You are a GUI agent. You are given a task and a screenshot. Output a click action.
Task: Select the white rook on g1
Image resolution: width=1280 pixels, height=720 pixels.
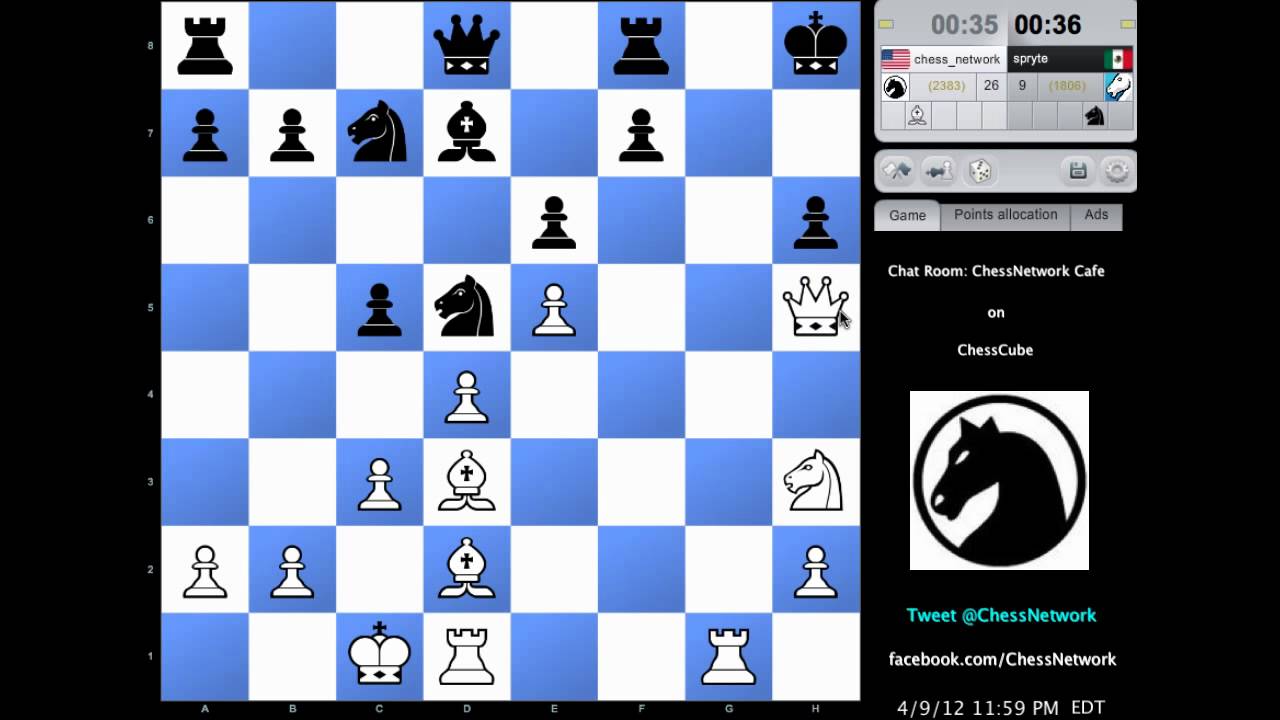click(728, 657)
